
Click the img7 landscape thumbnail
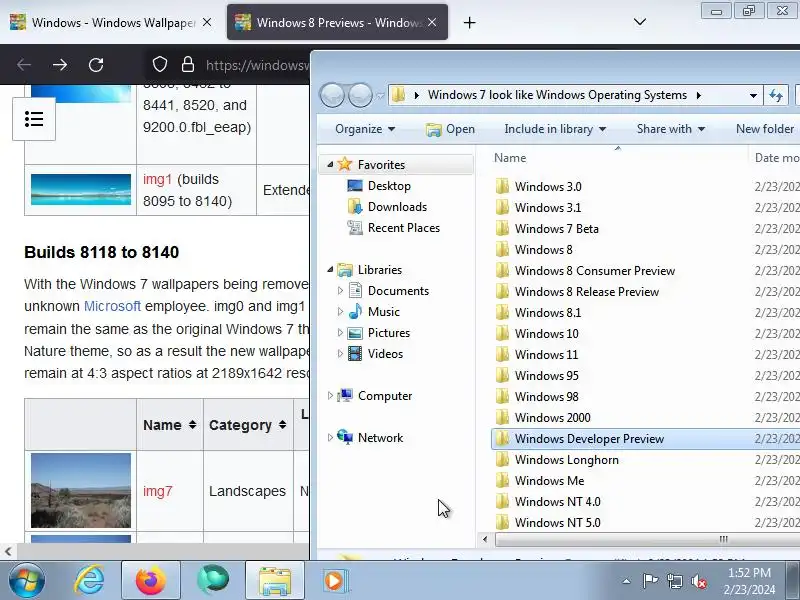(x=81, y=491)
